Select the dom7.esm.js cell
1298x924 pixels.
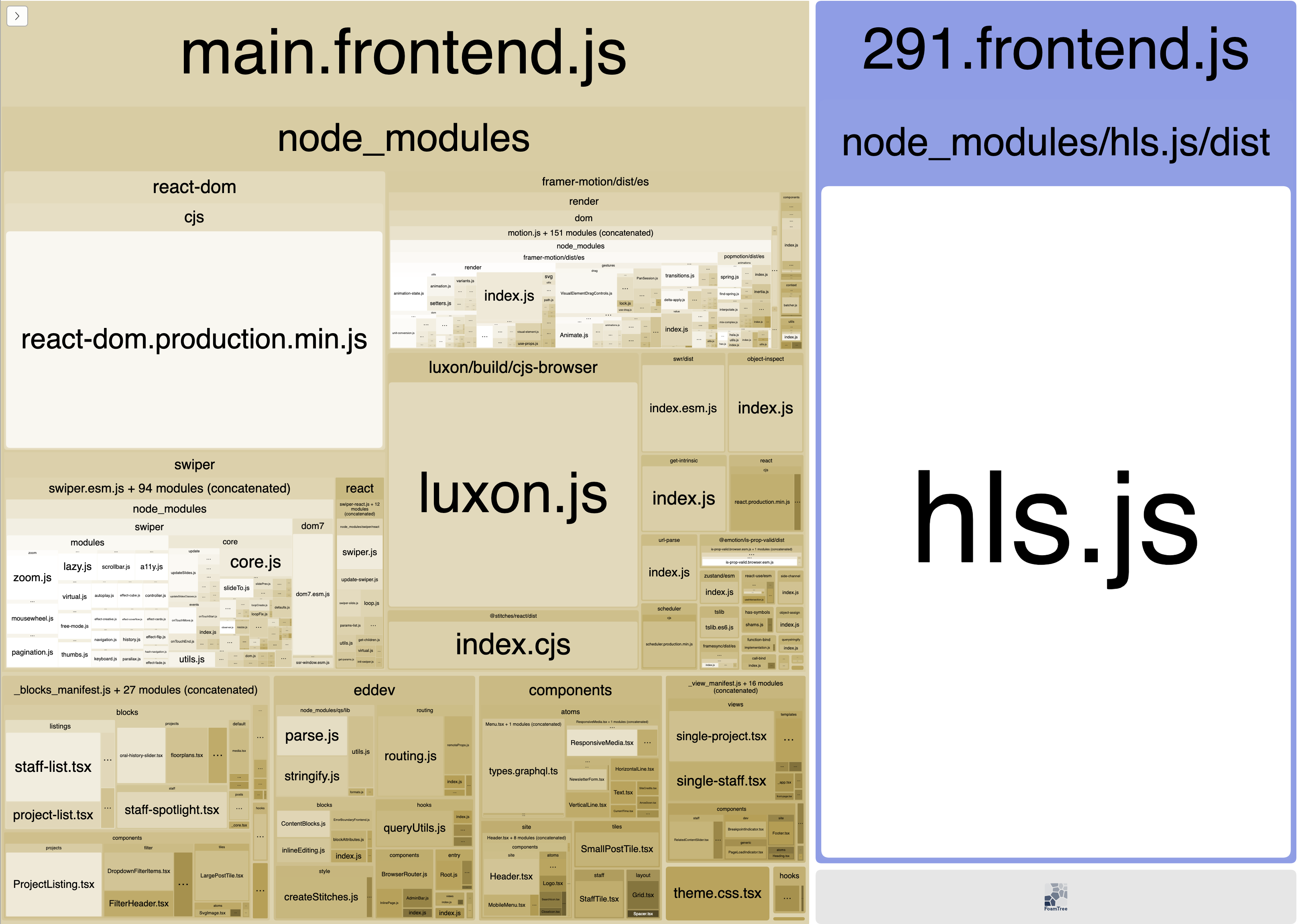(312, 594)
